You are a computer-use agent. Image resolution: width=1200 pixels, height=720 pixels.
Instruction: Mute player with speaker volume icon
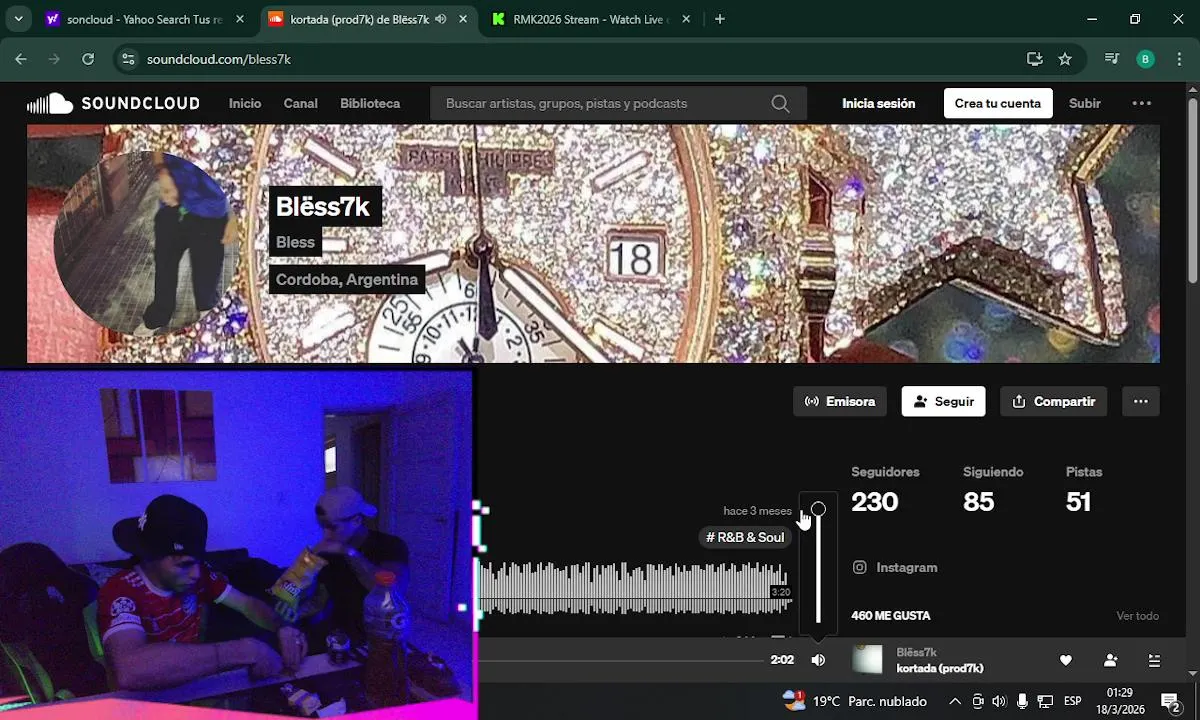click(x=818, y=660)
